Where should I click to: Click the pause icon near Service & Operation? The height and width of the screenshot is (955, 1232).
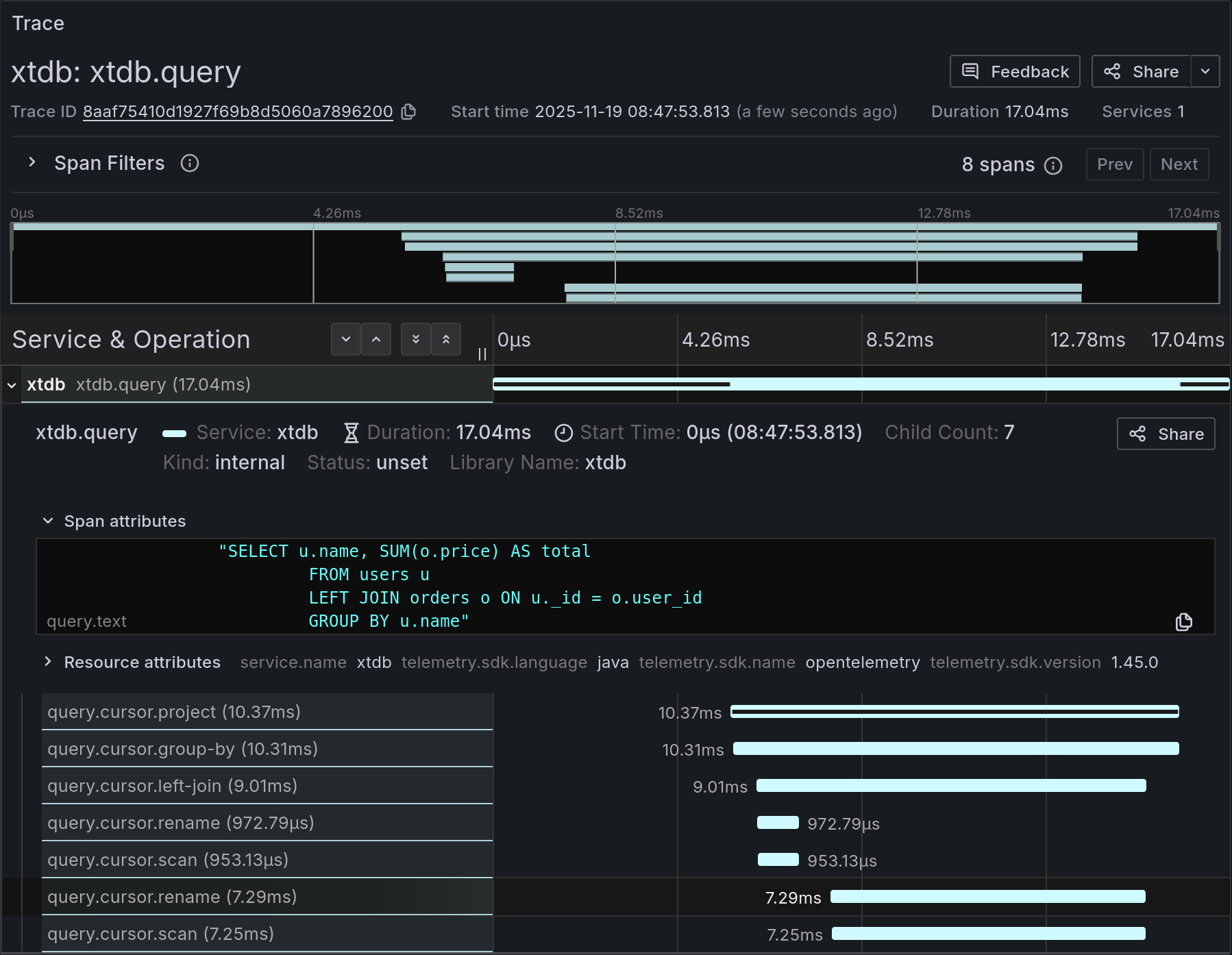click(482, 354)
